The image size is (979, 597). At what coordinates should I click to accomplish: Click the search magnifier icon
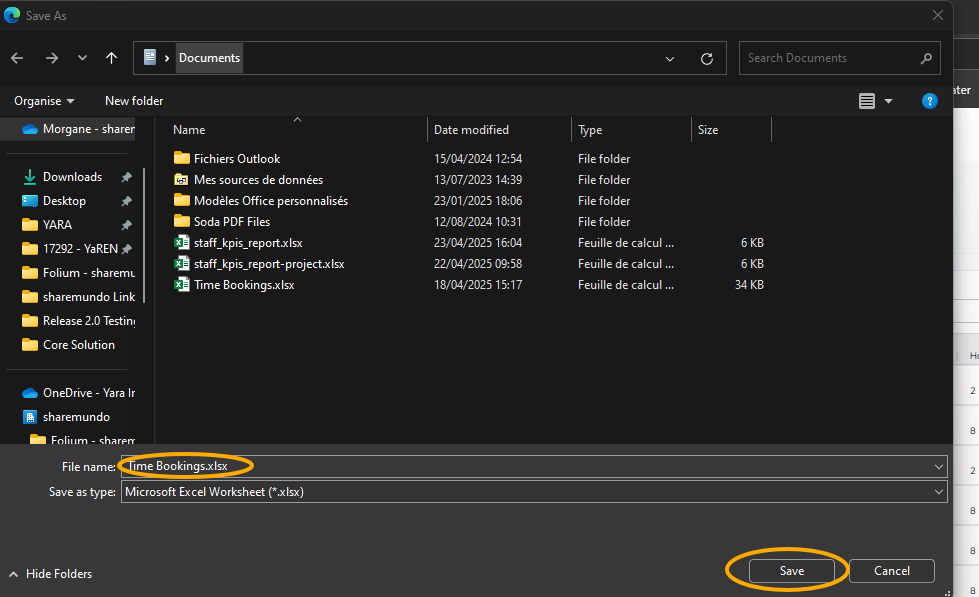926,58
